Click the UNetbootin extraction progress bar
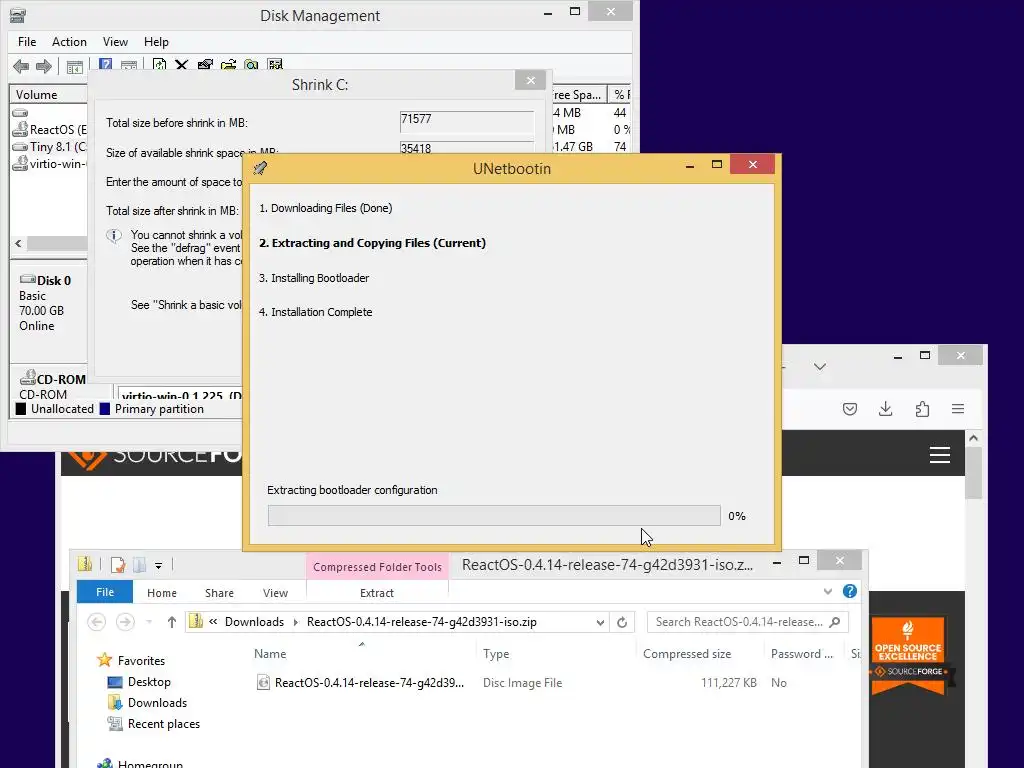The width and height of the screenshot is (1024, 768). click(494, 515)
